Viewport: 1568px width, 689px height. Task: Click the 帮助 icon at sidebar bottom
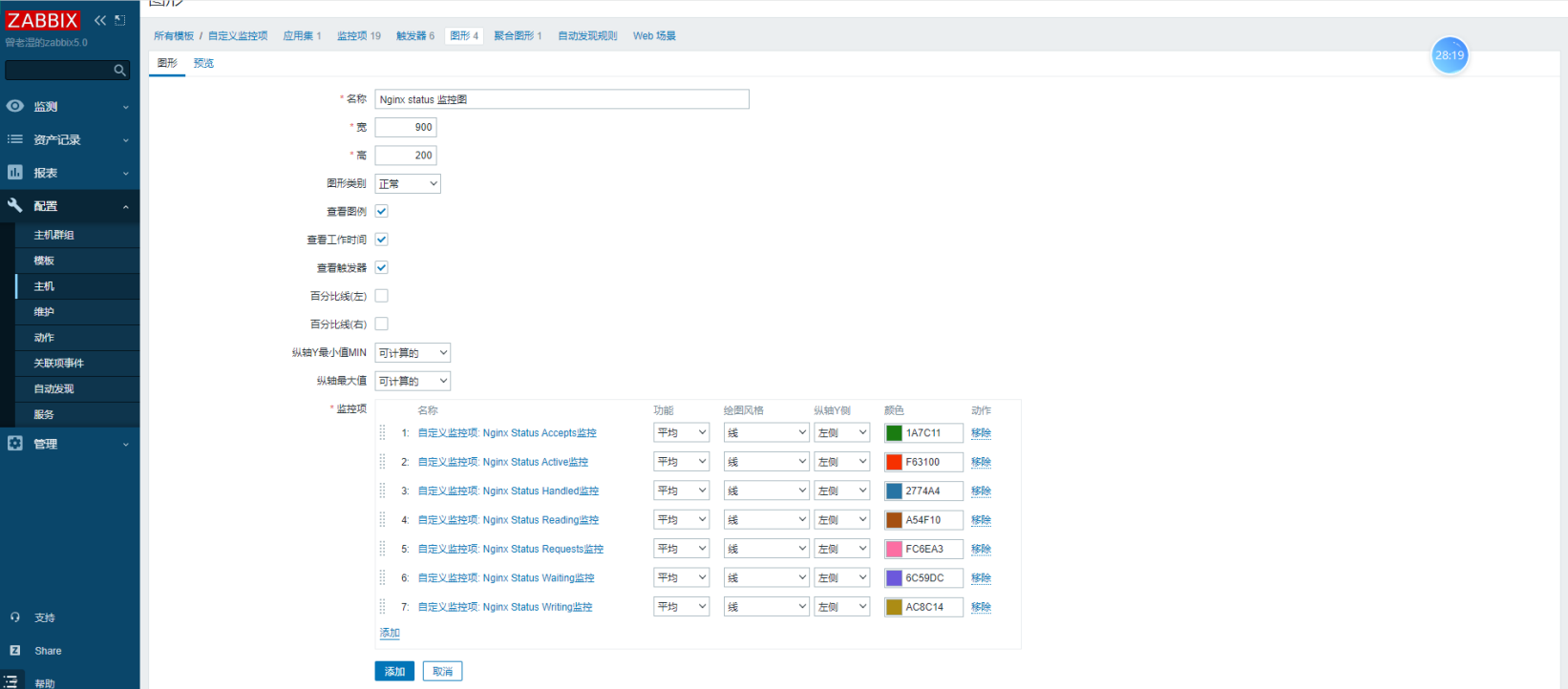click(x=11, y=682)
